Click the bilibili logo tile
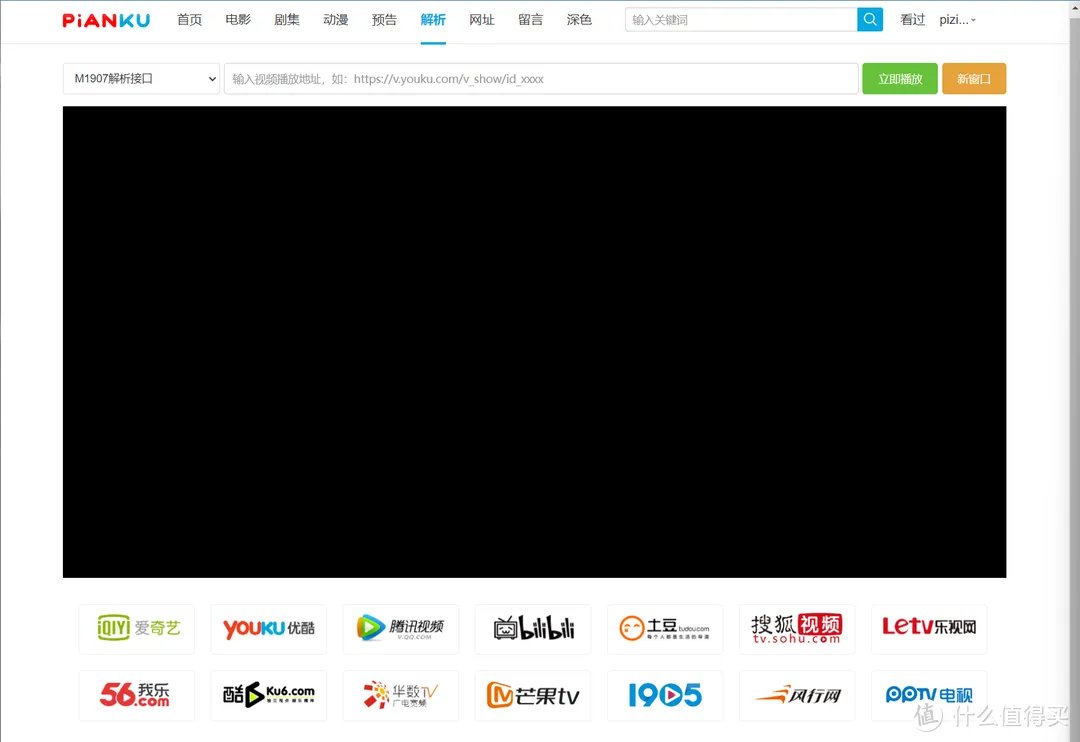 [533, 628]
